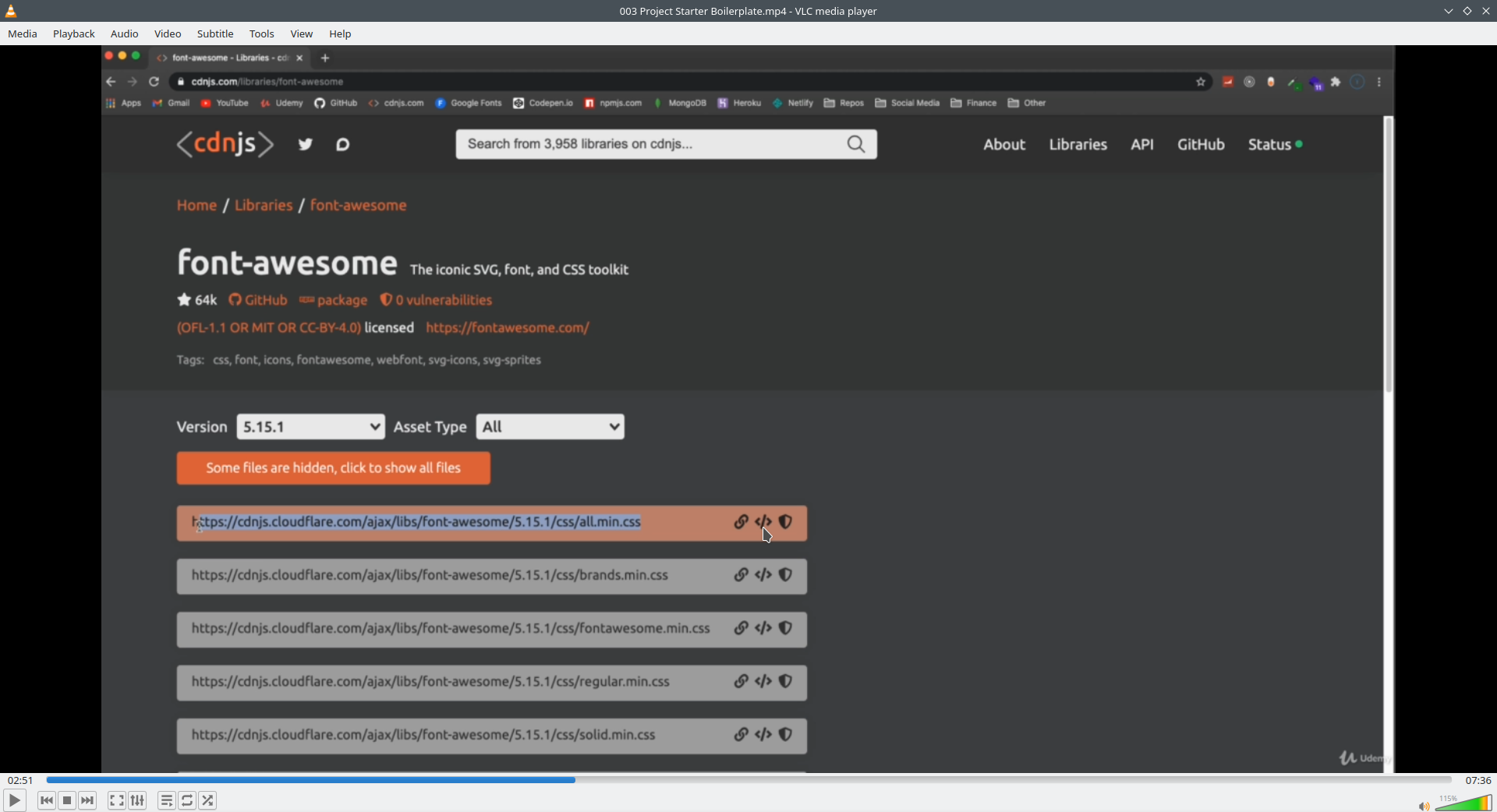Open the Help menu
Screen dimensions: 1497x812
[x=340, y=34]
